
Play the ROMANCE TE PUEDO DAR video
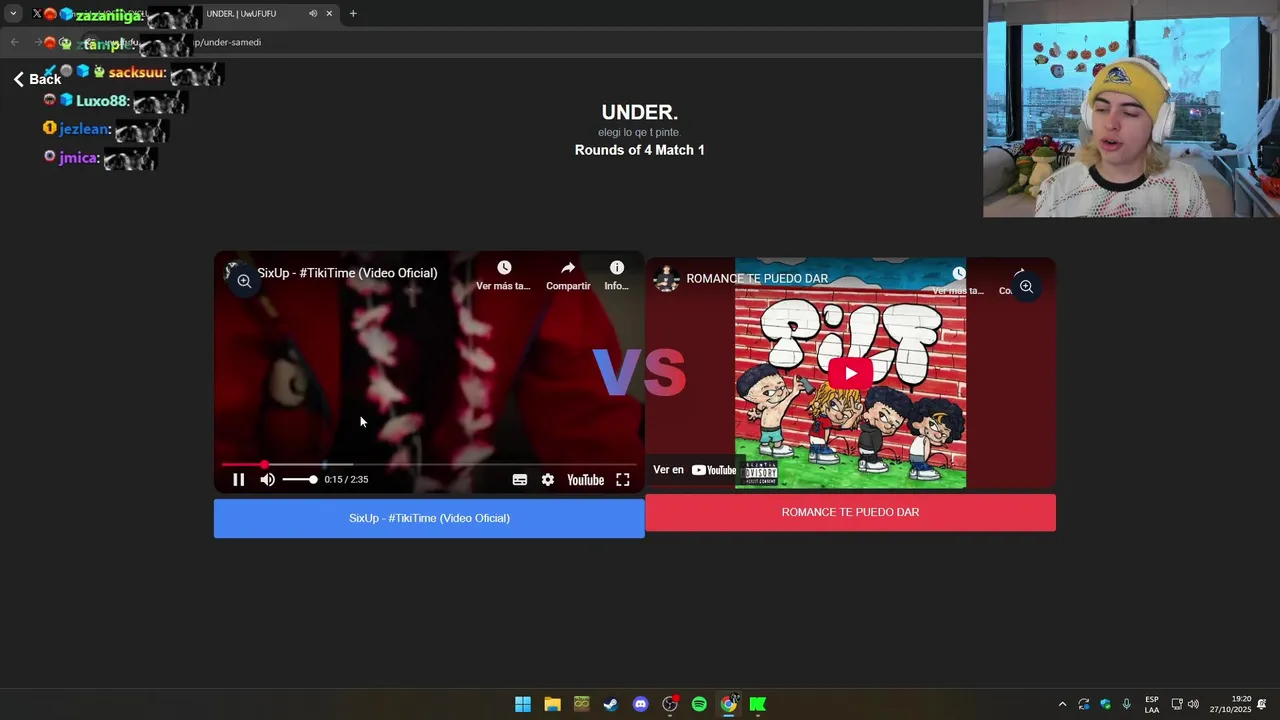pyautogui.click(x=850, y=373)
